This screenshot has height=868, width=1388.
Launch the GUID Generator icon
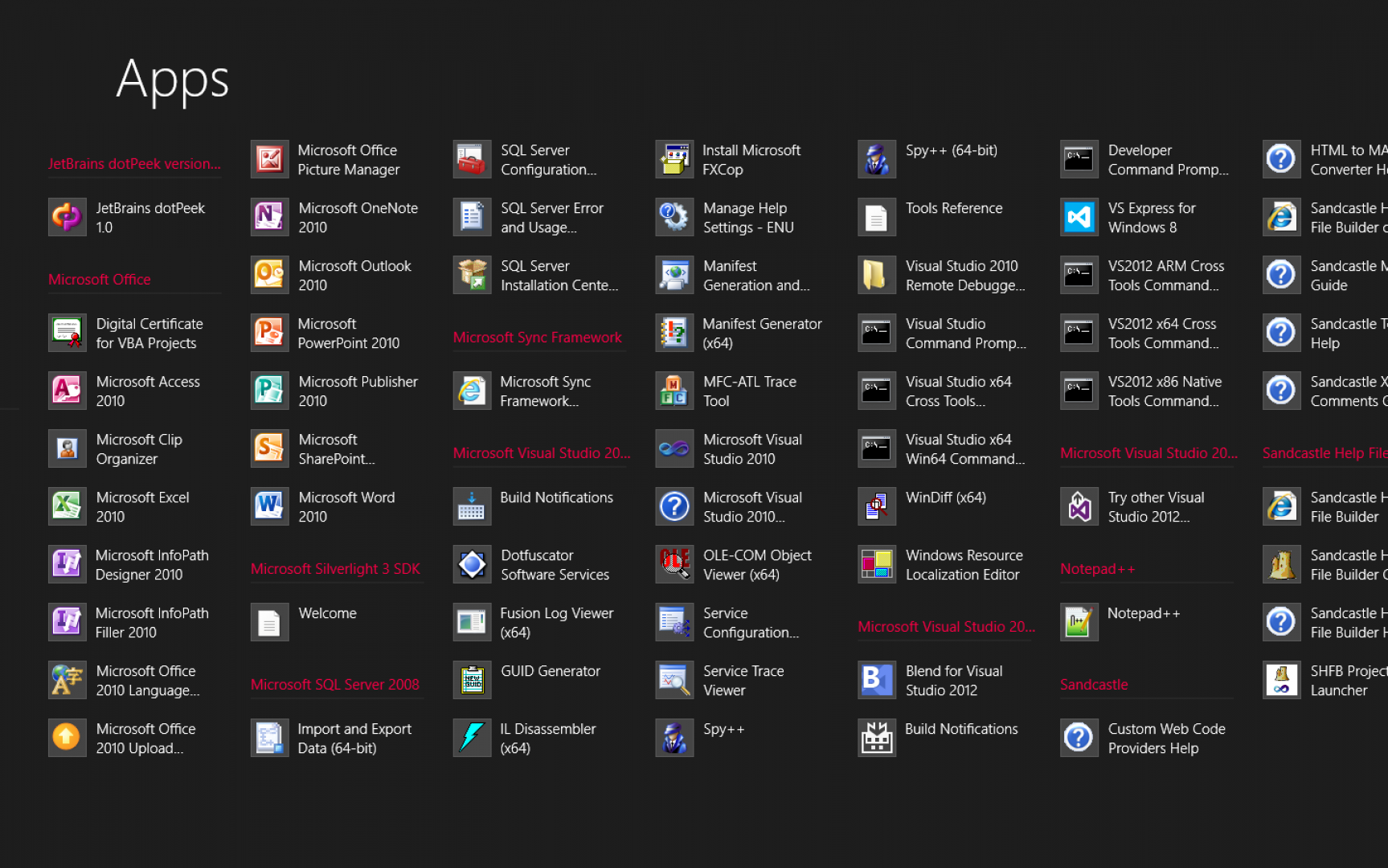point(473,681)
